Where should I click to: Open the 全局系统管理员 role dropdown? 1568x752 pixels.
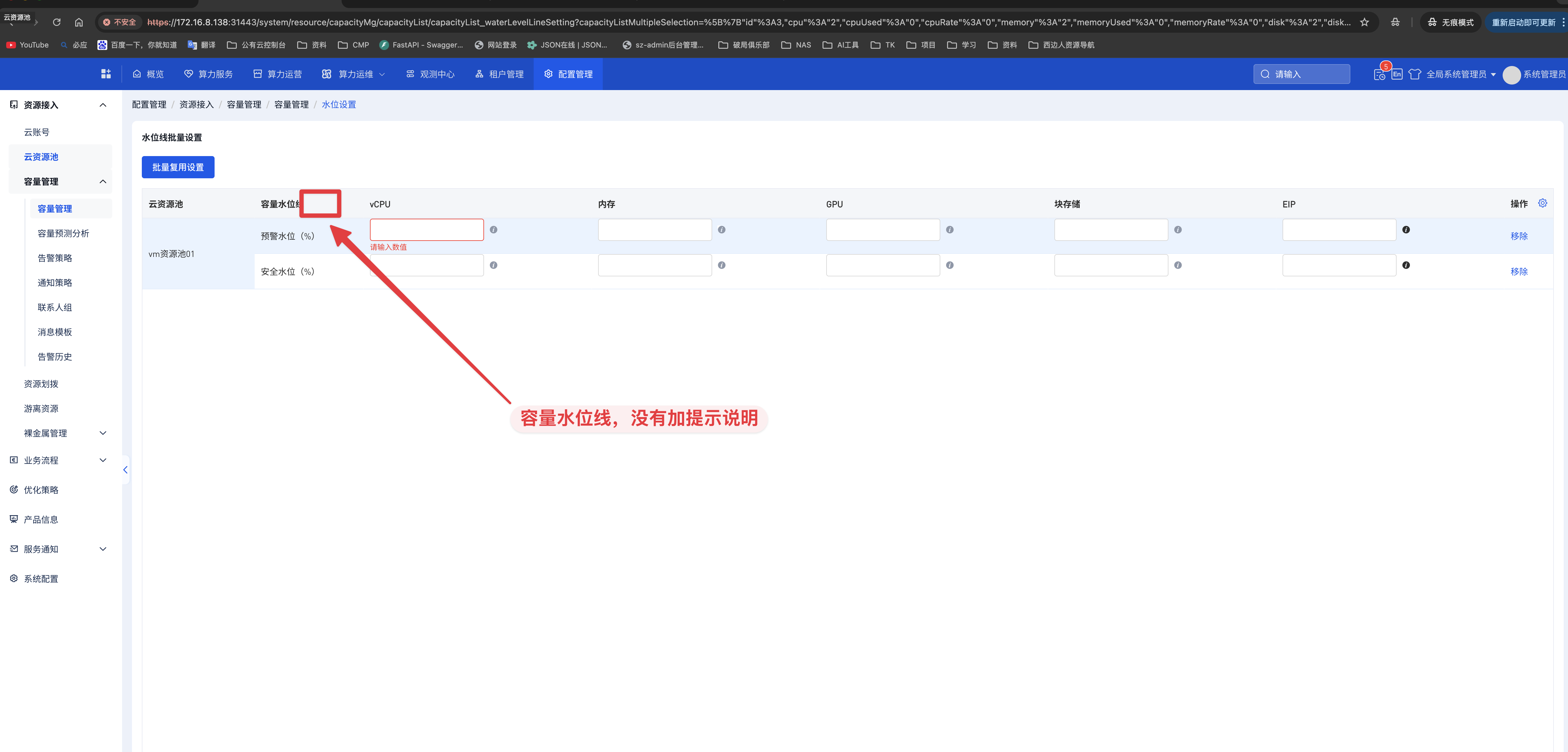[1460, 74]
